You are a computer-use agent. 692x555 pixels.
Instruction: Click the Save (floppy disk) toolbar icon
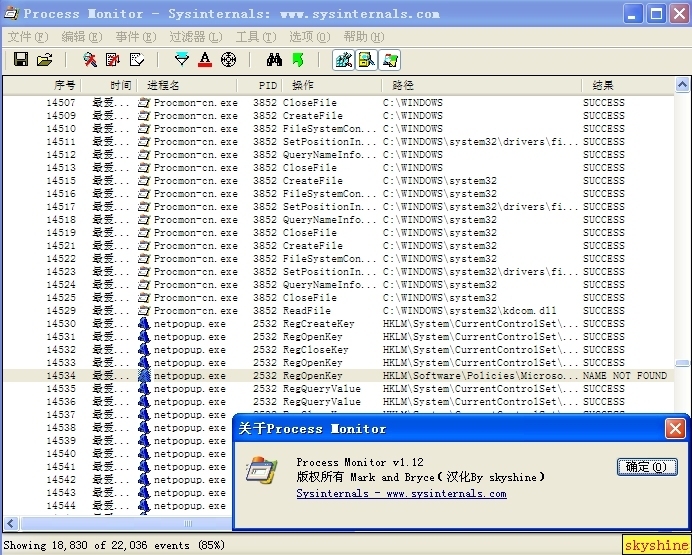coord(21,59)
